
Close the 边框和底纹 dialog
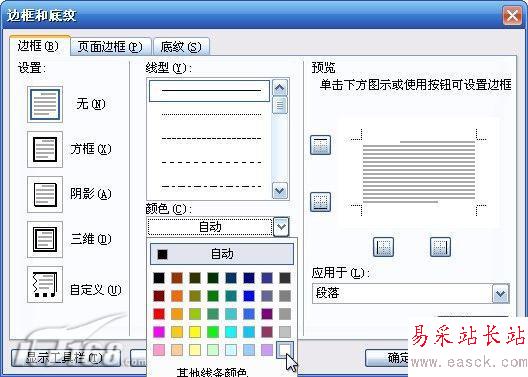[x=512, y=15]
